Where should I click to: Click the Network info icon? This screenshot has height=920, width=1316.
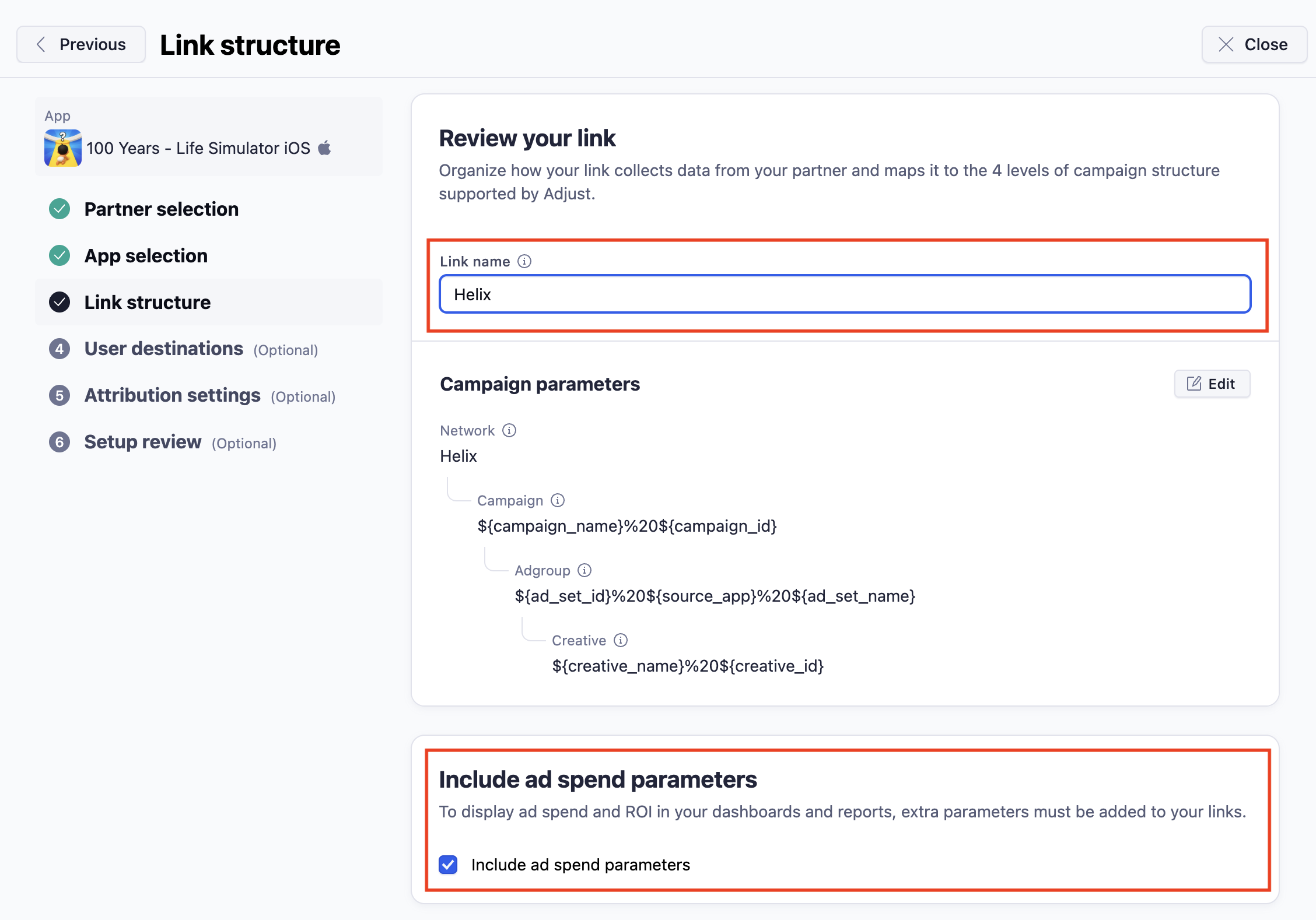[x=509, y=430]
